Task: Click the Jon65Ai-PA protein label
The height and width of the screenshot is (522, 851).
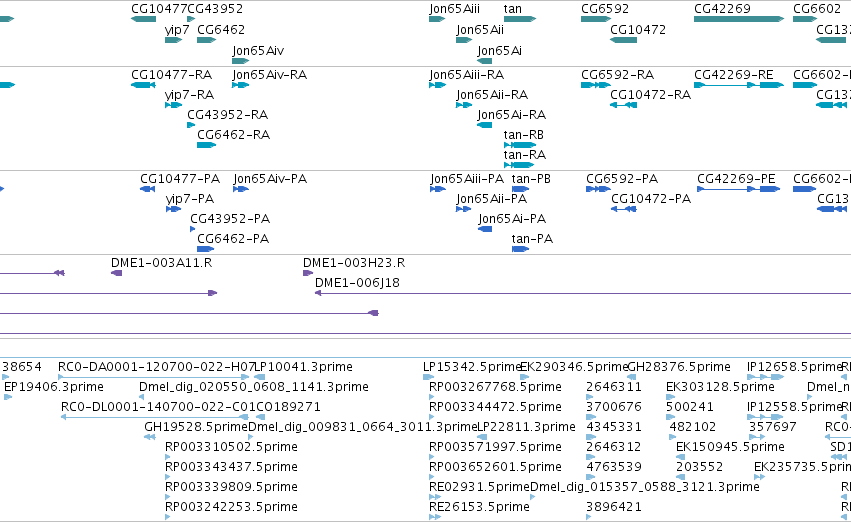Action: pos(512,219)
